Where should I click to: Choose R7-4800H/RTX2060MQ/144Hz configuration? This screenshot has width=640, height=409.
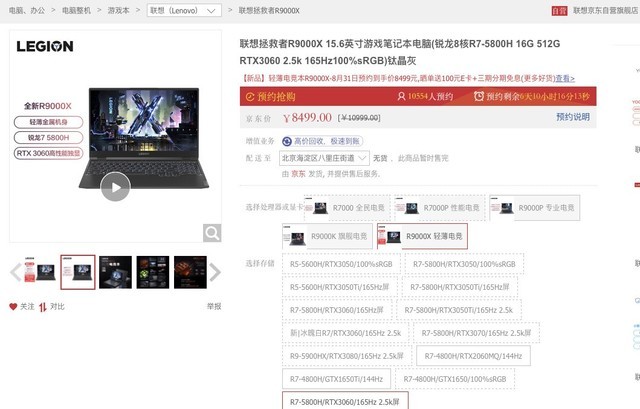[473, 356]
